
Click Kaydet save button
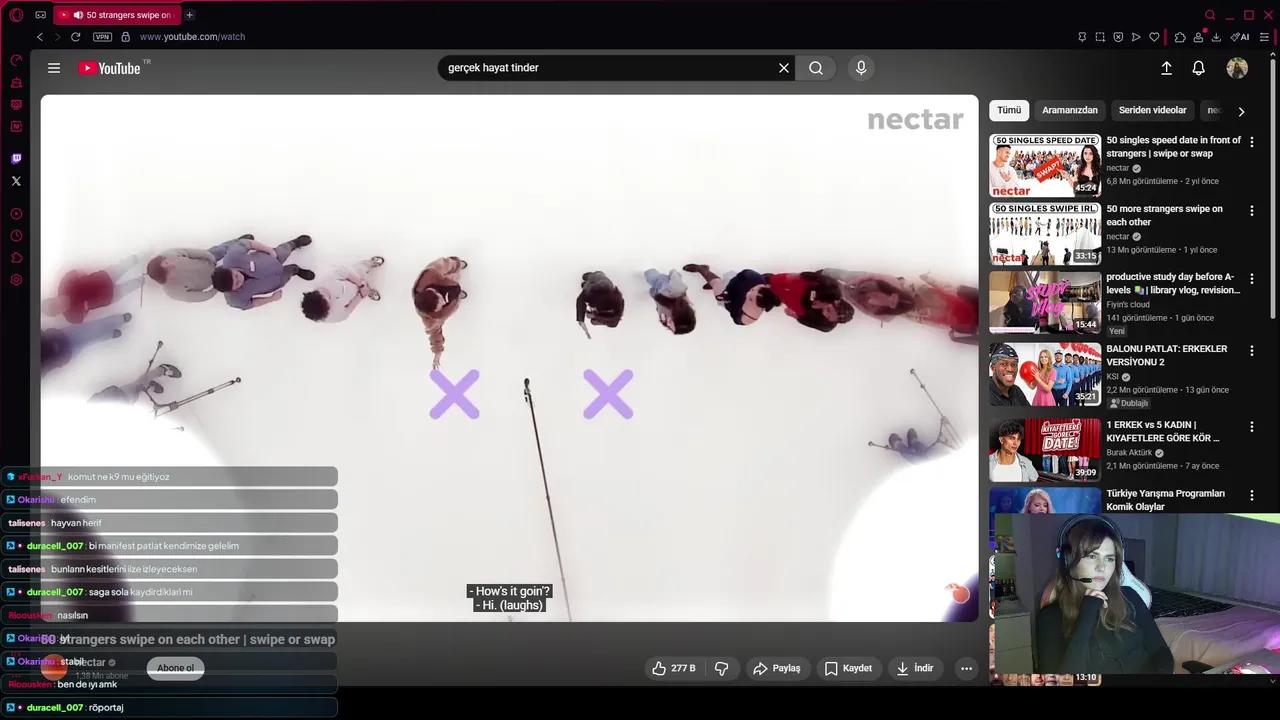pyautogui.click(x=848, y=668)
